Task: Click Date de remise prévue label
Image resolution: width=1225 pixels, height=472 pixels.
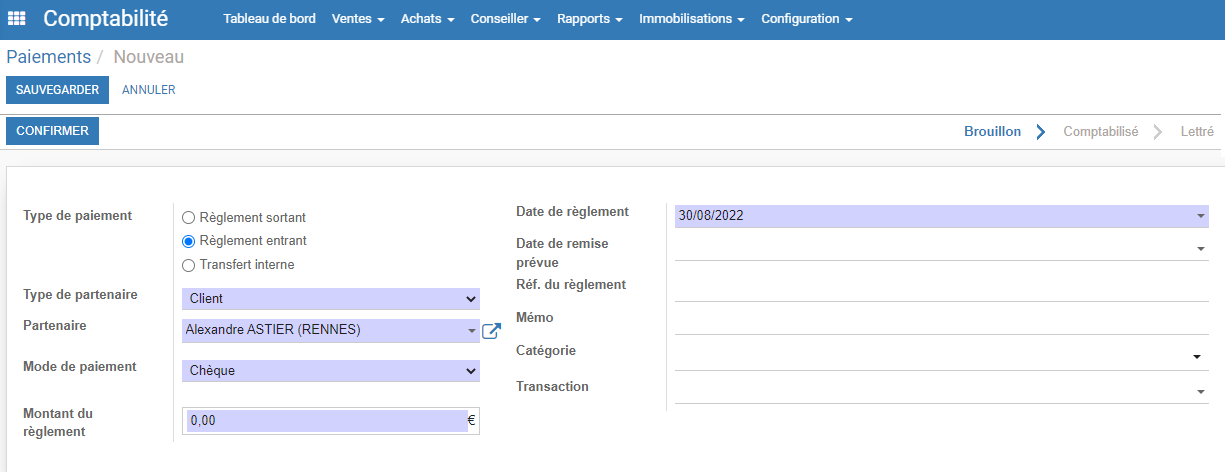Action: click(562, 253)
